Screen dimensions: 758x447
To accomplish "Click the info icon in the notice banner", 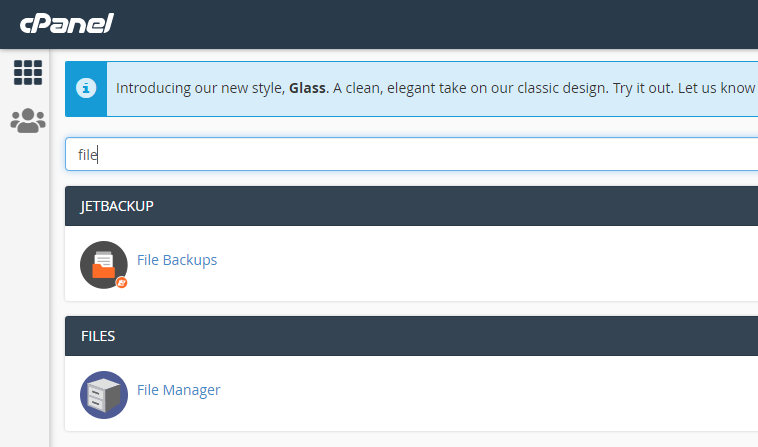I will (x=86, y=88).
